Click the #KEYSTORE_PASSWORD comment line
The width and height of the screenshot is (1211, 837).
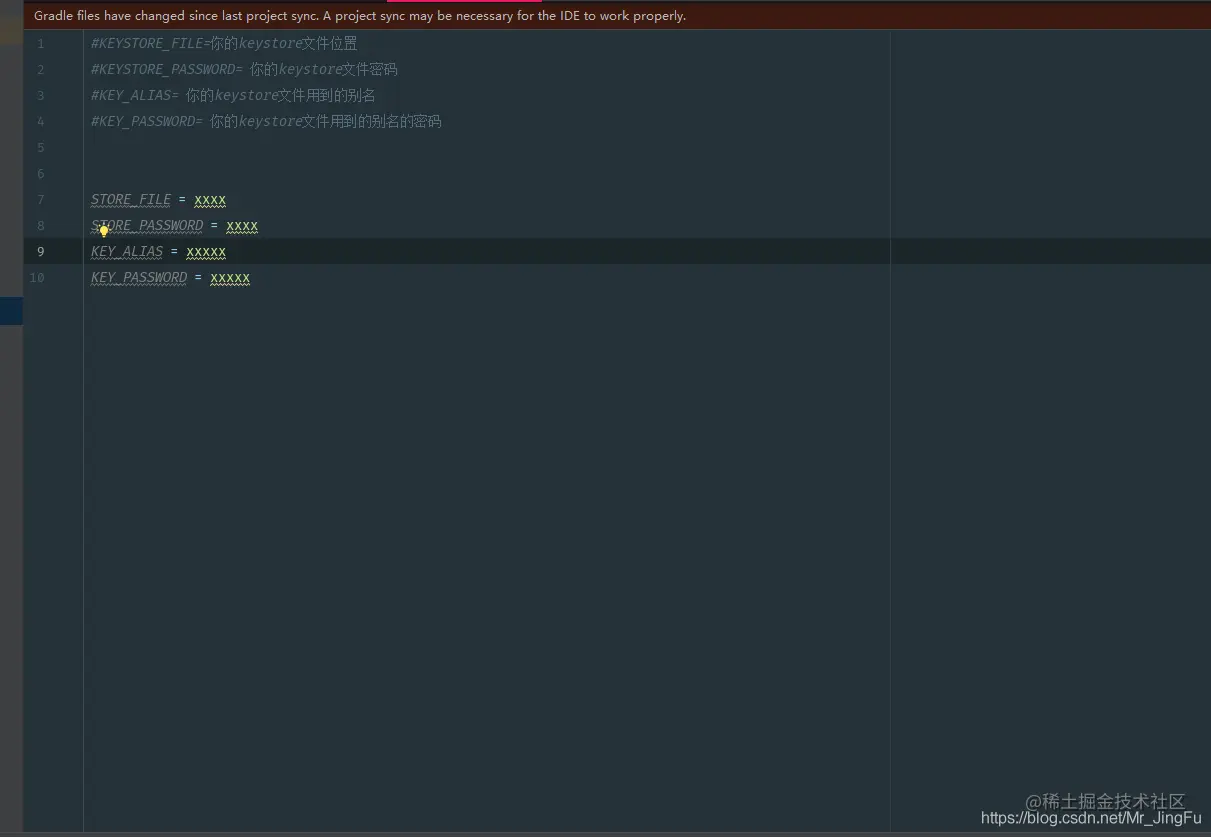coord(244,70)
